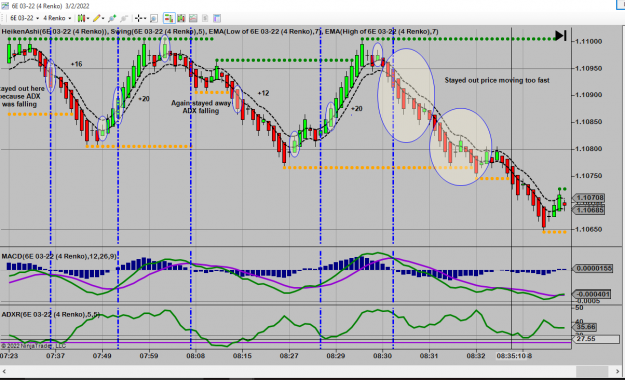Viewport: 625px width, 380px height.
Task: Click the title text 6E 03-22 (4 Renko) 3/2/2022
Action: pyautogui.click(x=50, y=6)
